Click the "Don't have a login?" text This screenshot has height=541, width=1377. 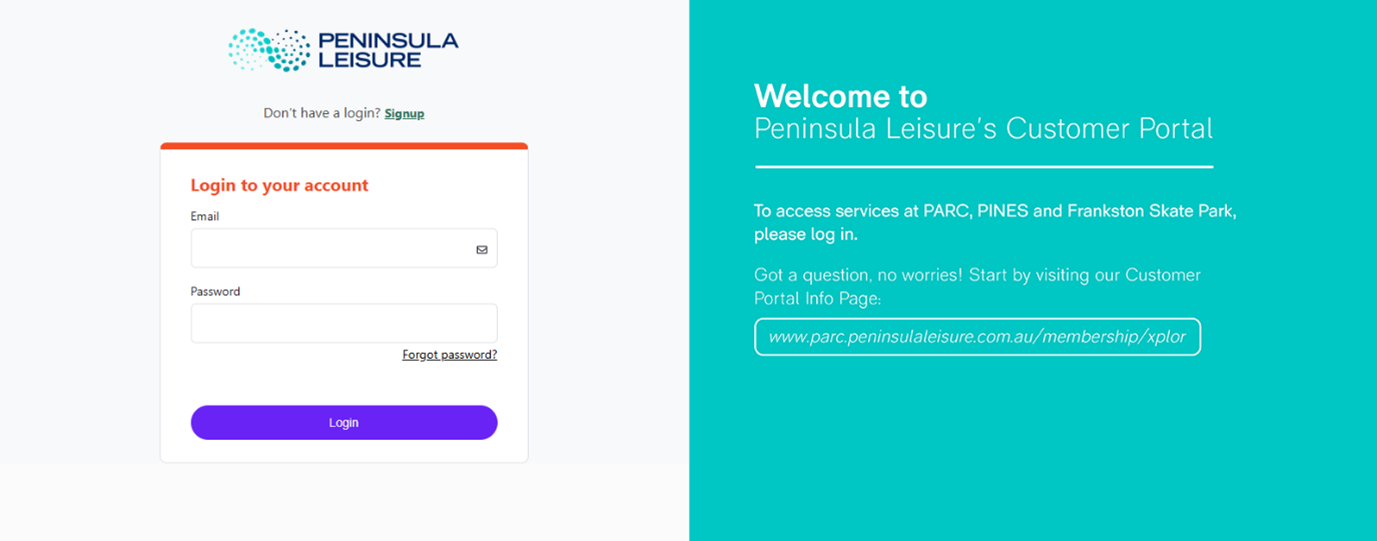[321, 114]
